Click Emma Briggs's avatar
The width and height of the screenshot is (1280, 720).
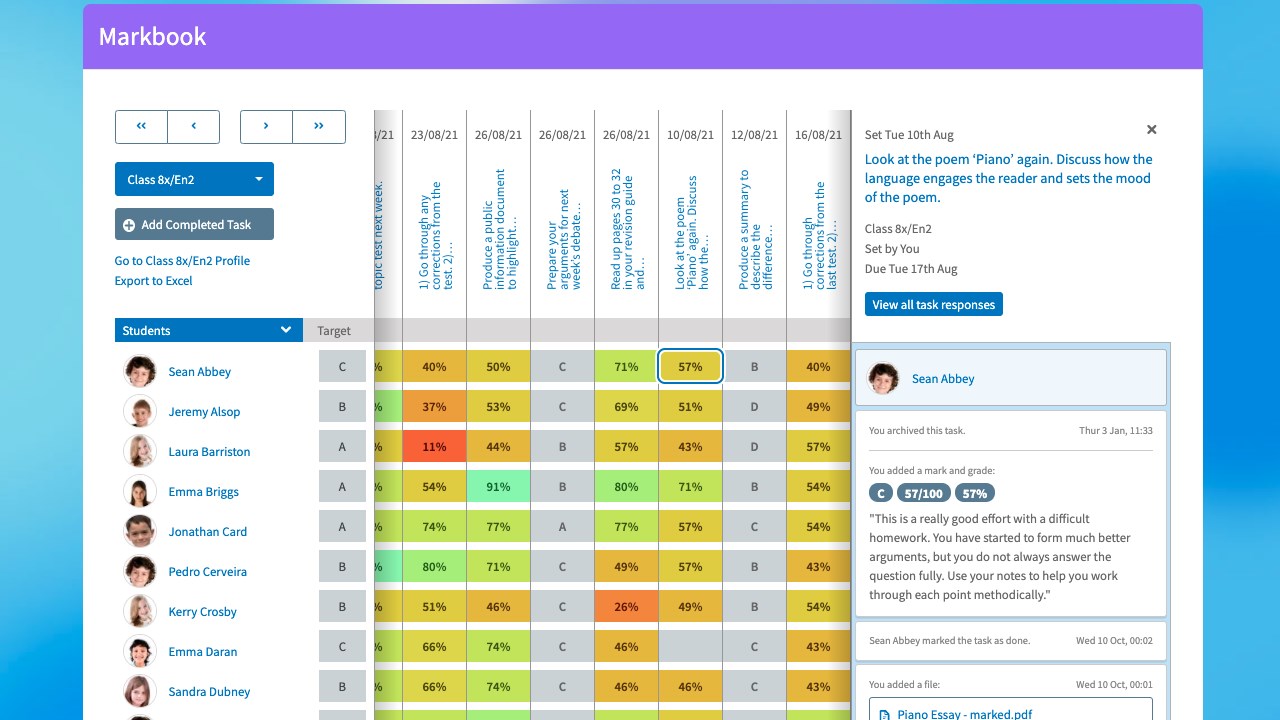[x=140, y=491]
